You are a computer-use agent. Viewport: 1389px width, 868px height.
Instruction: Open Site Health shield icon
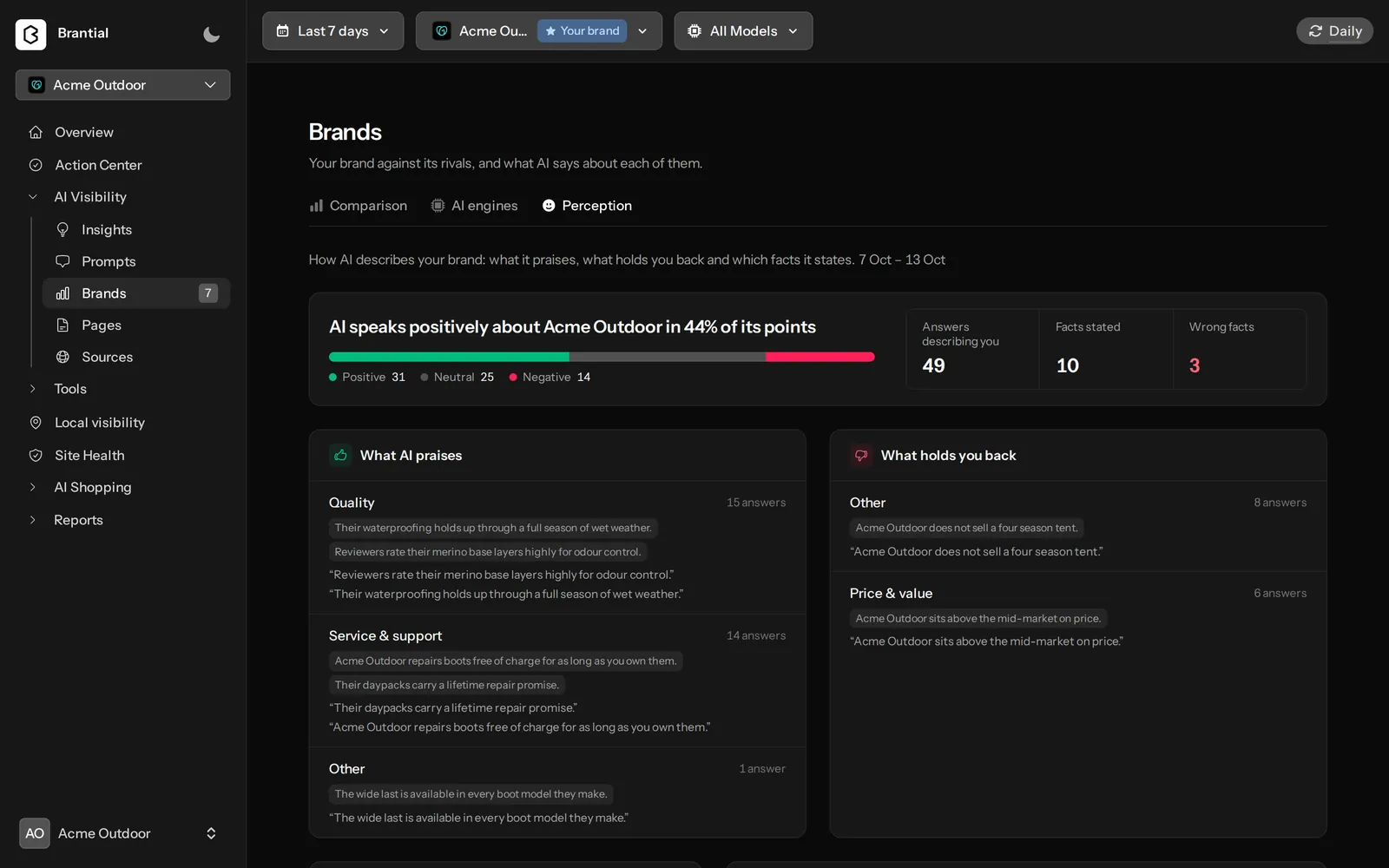36,455
